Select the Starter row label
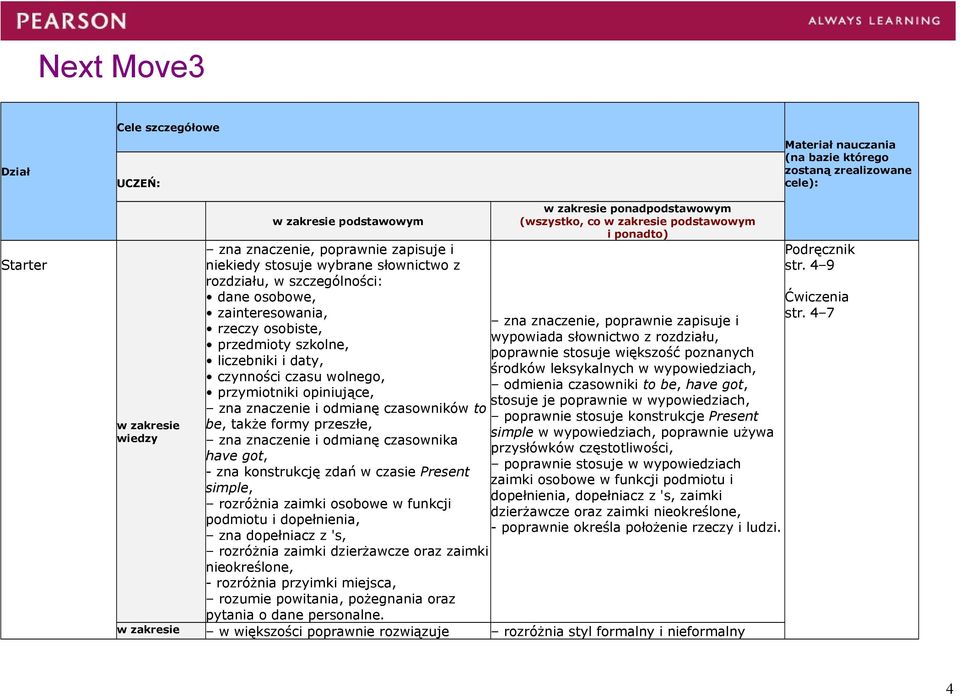 coord(24,265)
